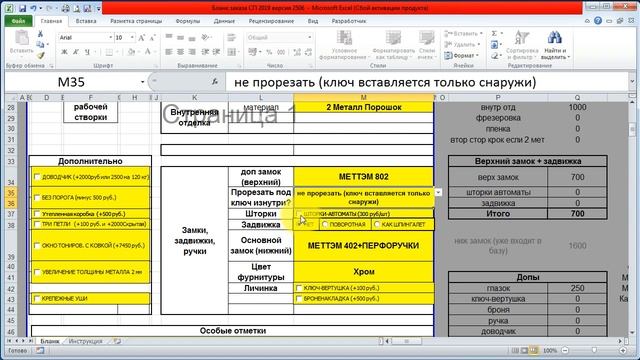Expand the Name Box dropdown next to M35
The width and height of the screenshot is (640, 360).
[x=142, y=82]
